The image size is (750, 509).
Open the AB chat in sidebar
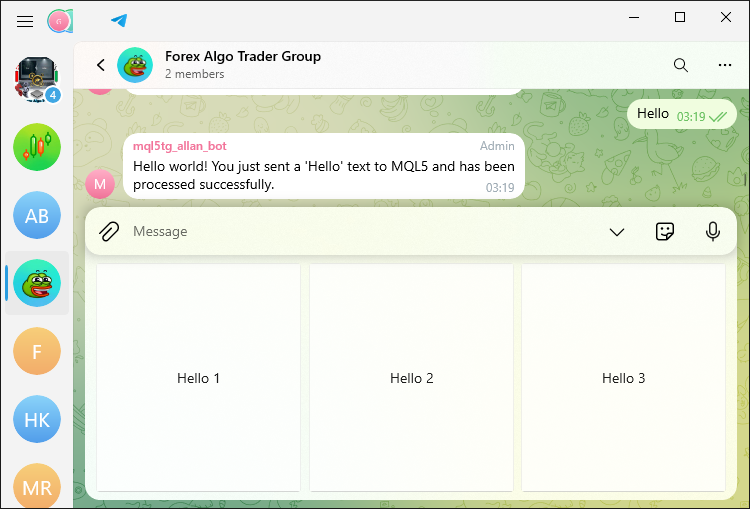(x=37, y=215)
